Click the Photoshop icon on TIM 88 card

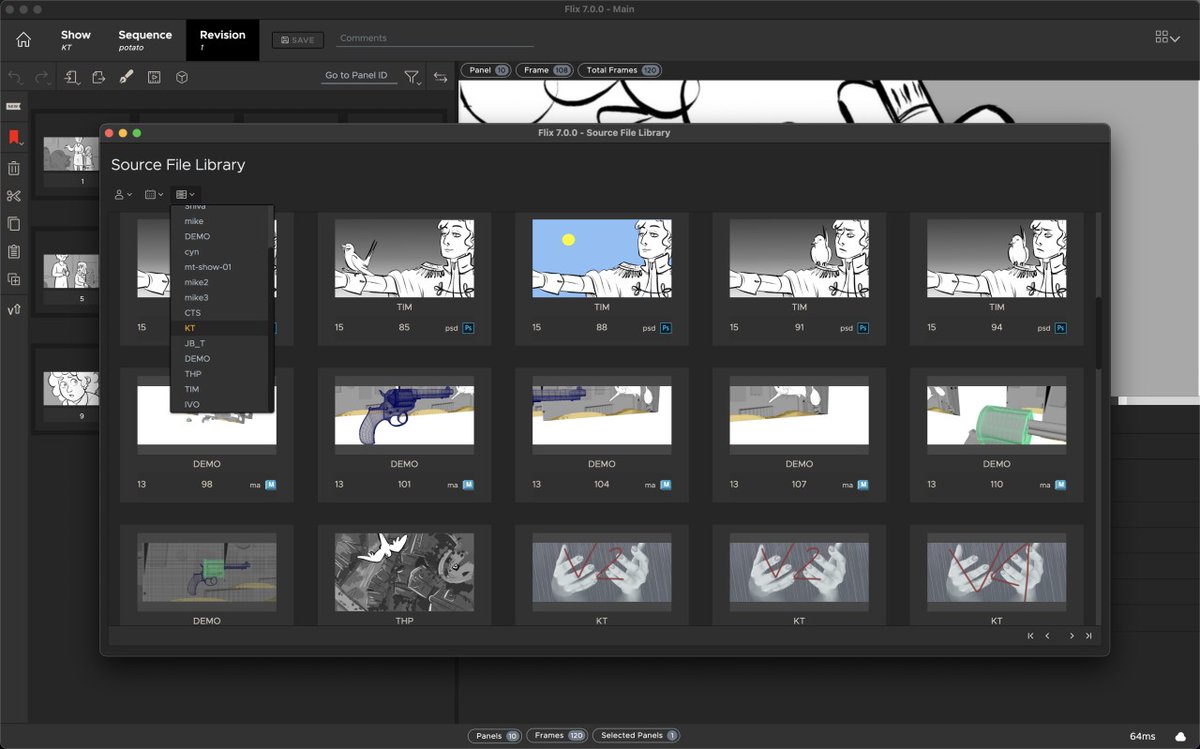(666, 327)
